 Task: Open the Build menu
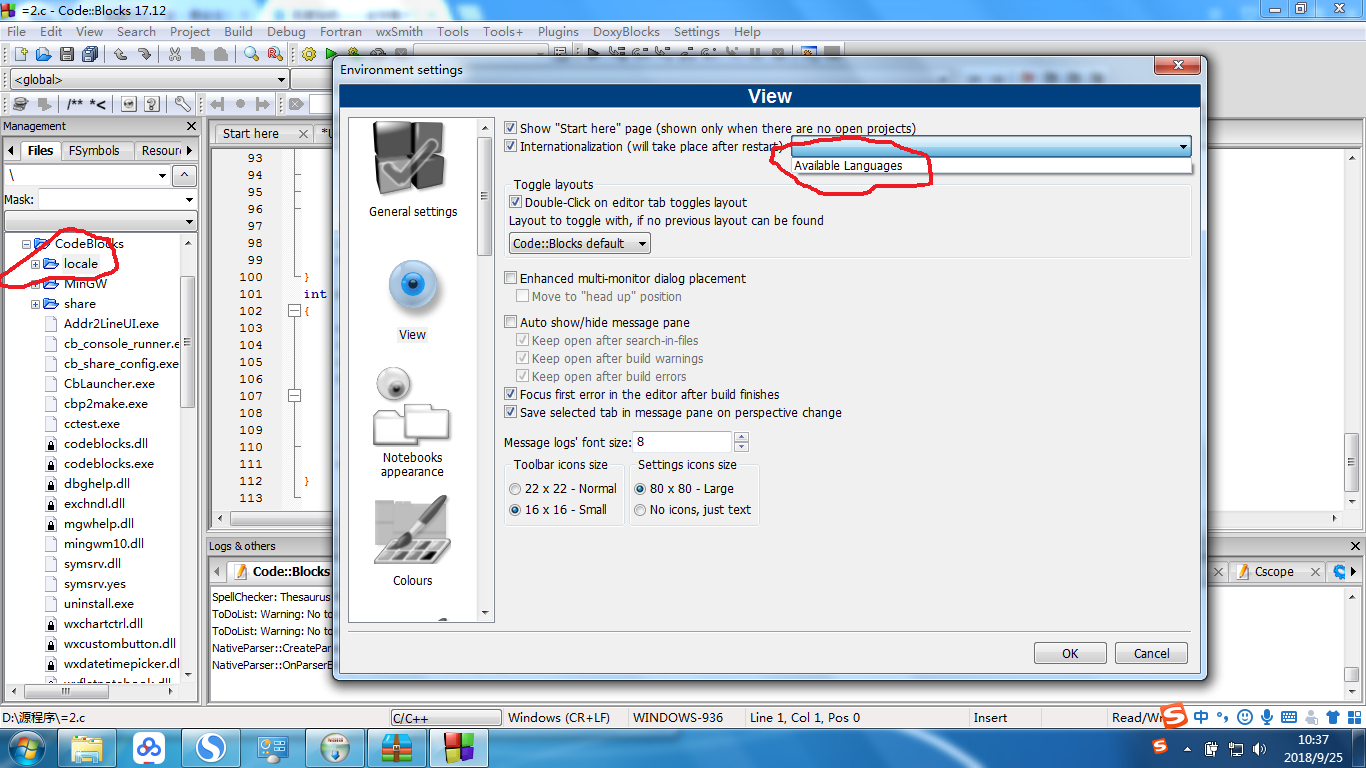point(238,31)
